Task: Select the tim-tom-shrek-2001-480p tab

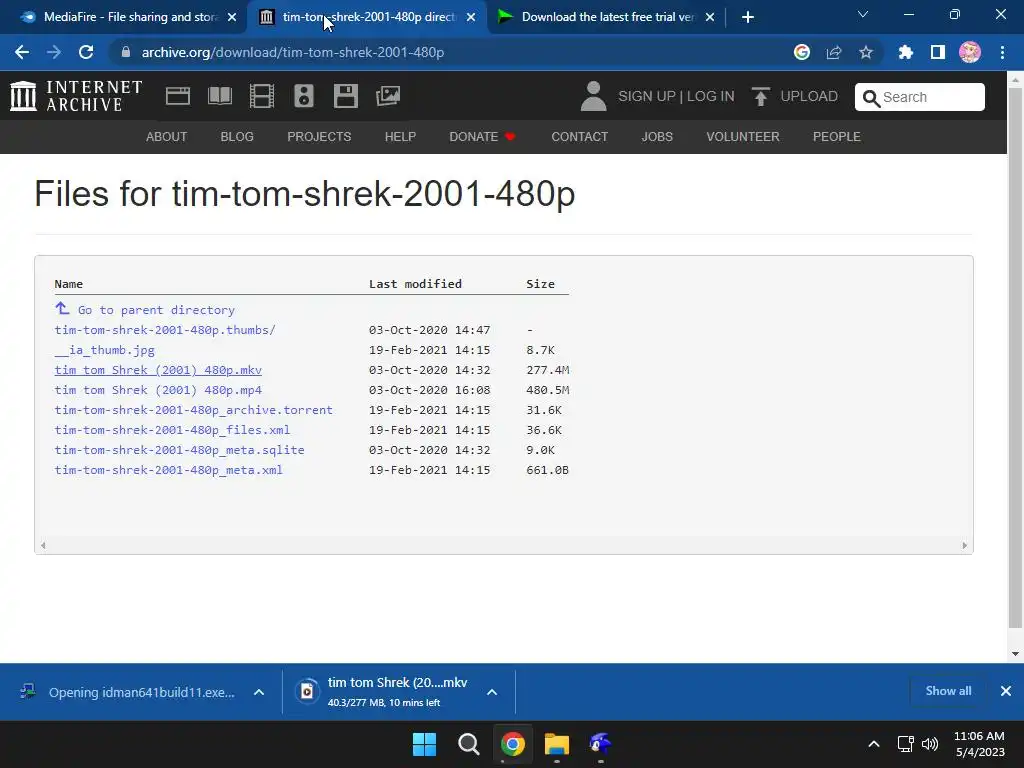Action: [x=367, y=17]
